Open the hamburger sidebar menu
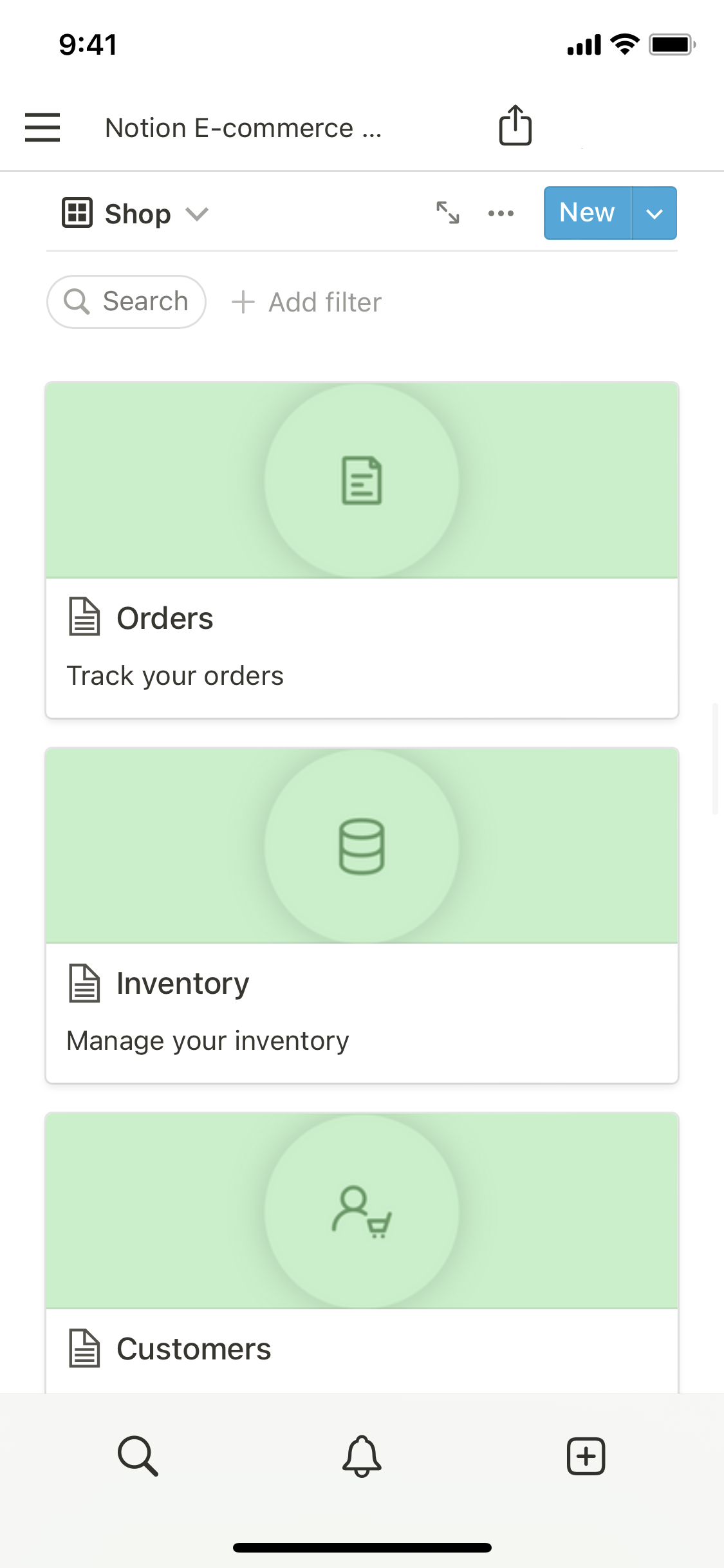The width and height of the screenshot is (724, 1568). click(x=42, y=127)
